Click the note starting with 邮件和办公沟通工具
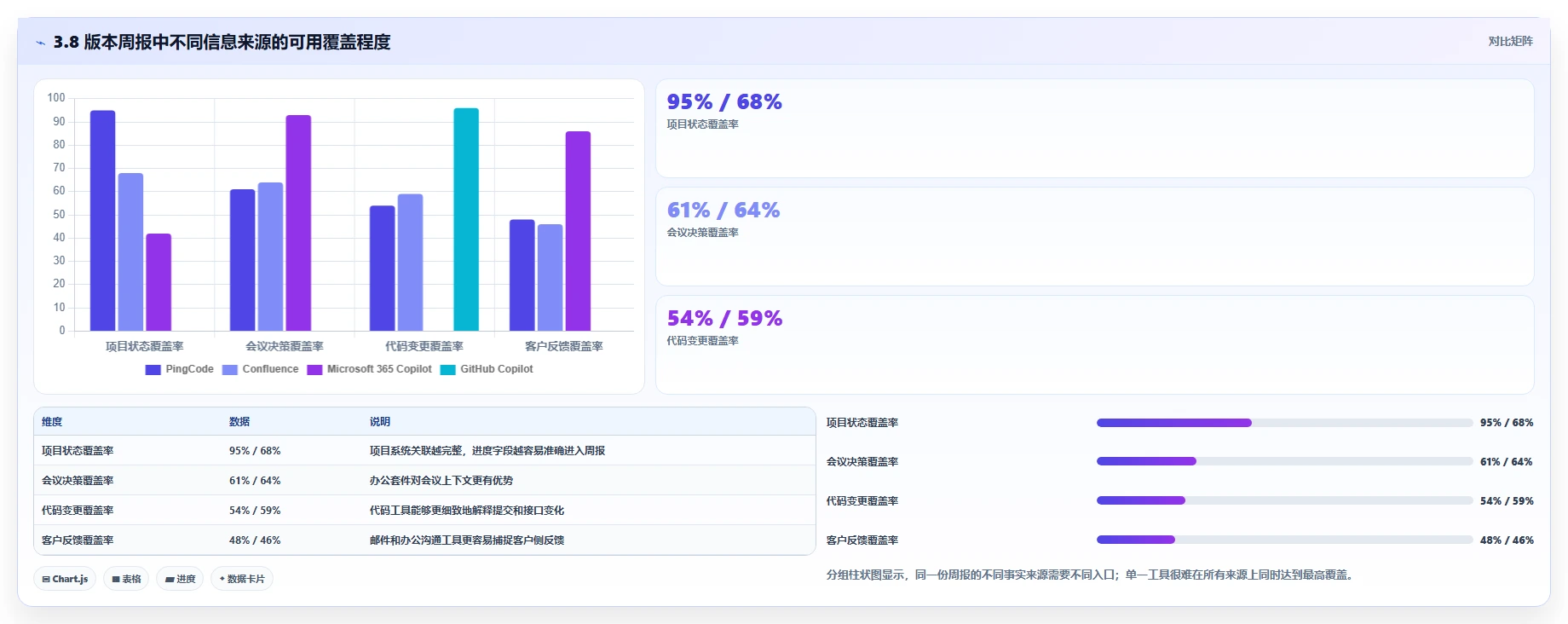The height and width of the screenshot is (624, 1568). tap(467, 540)
